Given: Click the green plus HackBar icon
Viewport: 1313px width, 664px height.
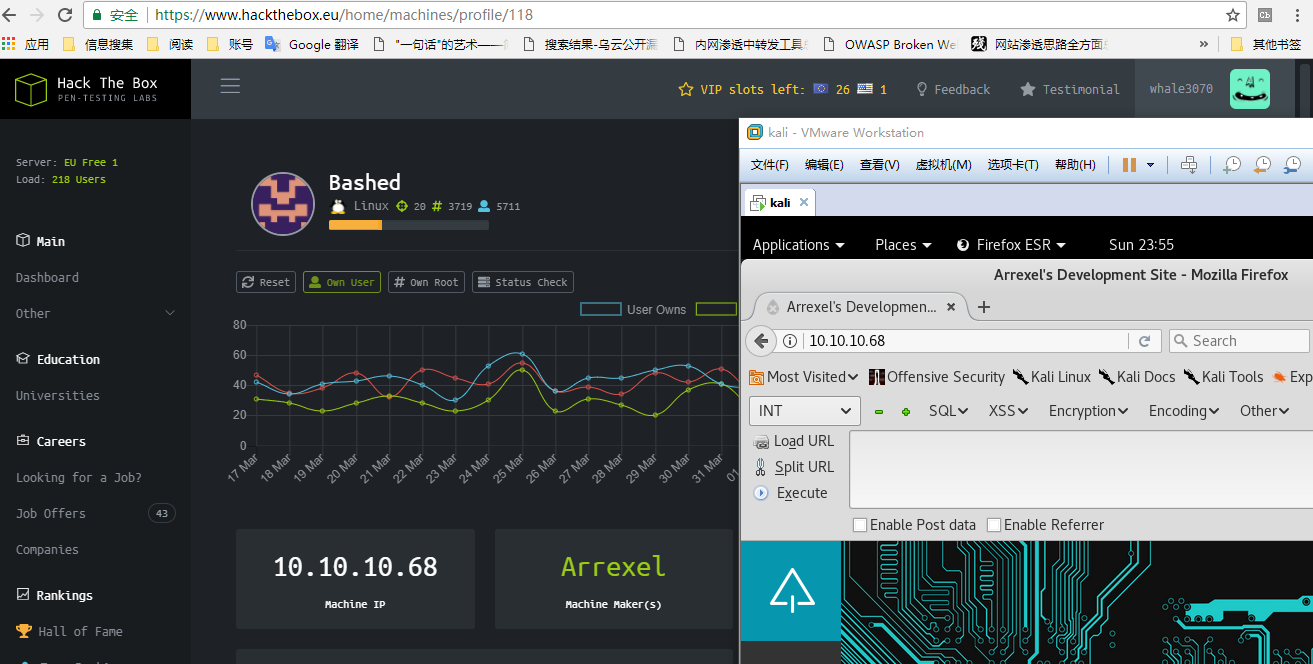Looking at the screenshot, I should tap(906, 411).
